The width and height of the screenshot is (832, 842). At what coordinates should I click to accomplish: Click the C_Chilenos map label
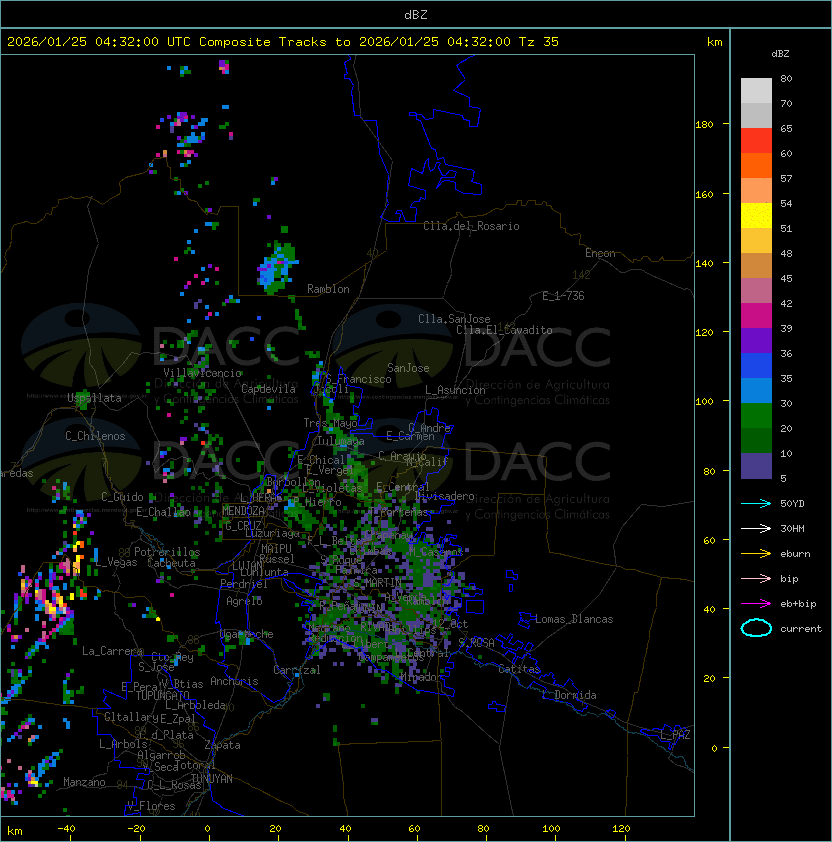point(95,436)
